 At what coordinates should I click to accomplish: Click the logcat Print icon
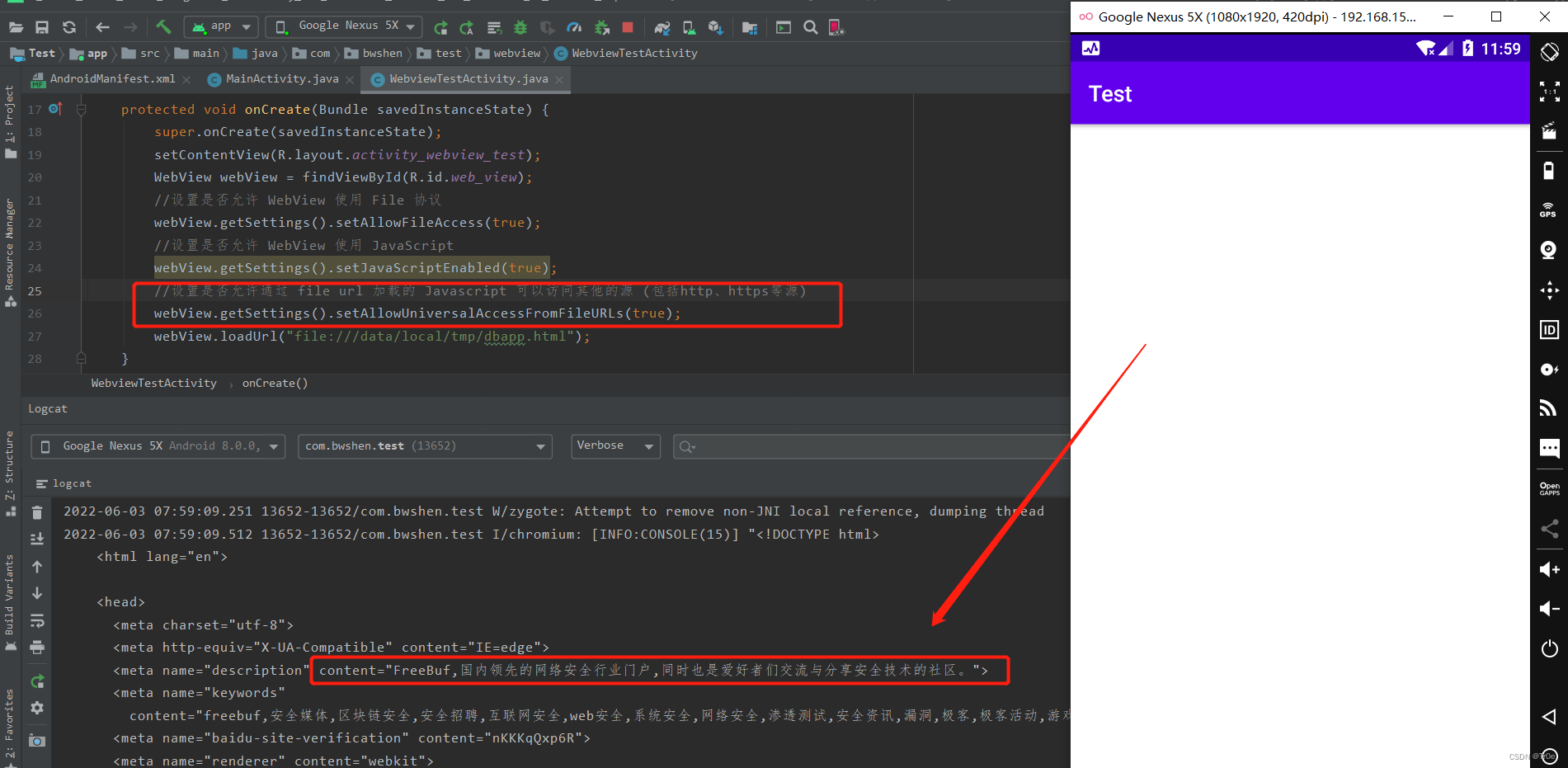tap(37, 648)
